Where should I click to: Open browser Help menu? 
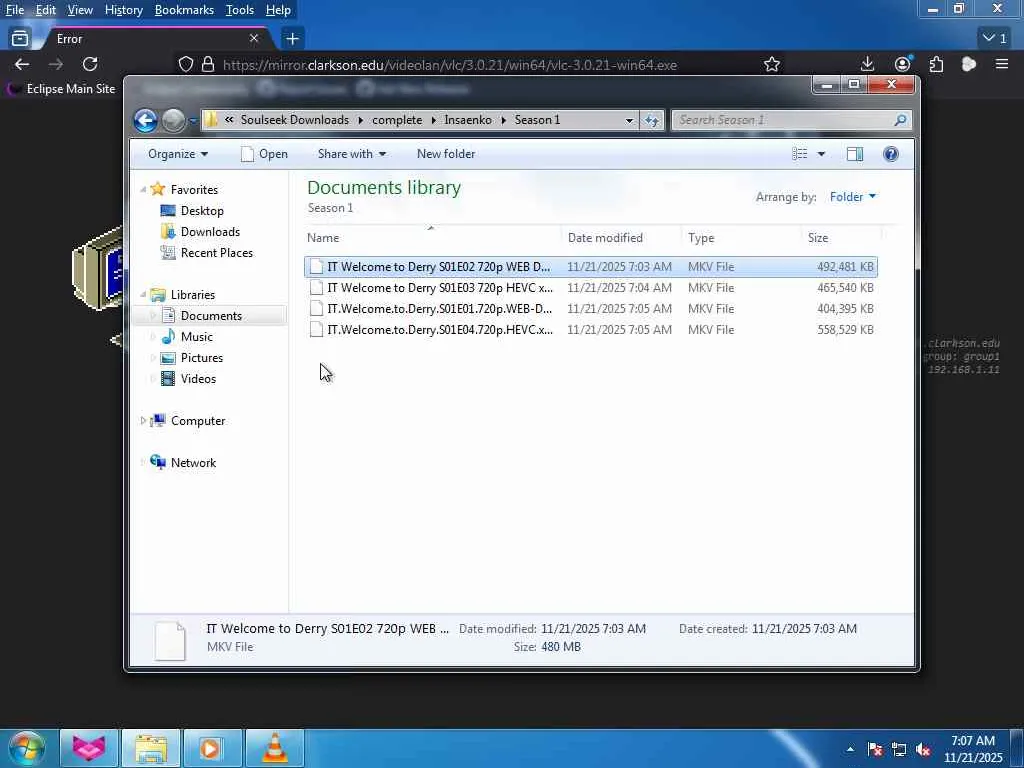(278, 10)
